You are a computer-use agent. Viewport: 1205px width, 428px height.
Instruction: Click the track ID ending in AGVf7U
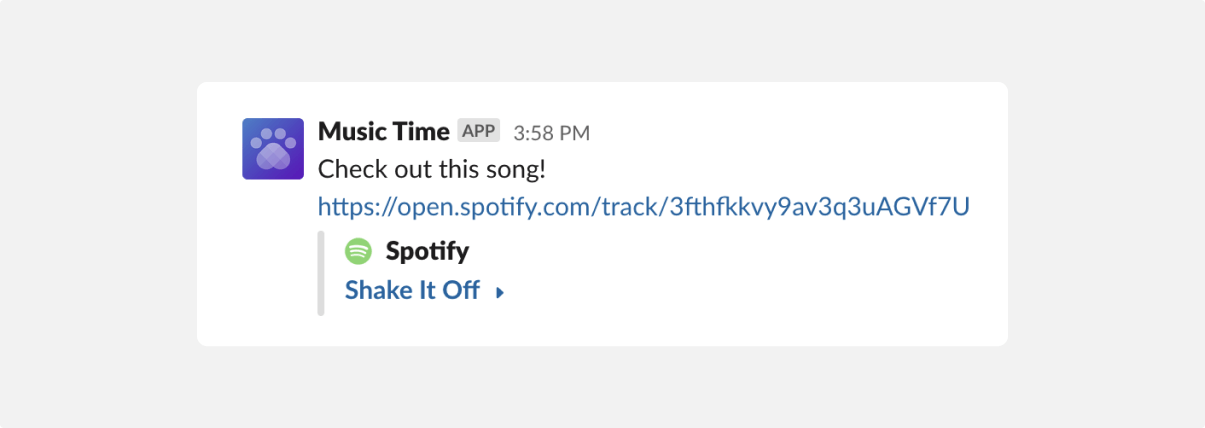pos(821,207)
